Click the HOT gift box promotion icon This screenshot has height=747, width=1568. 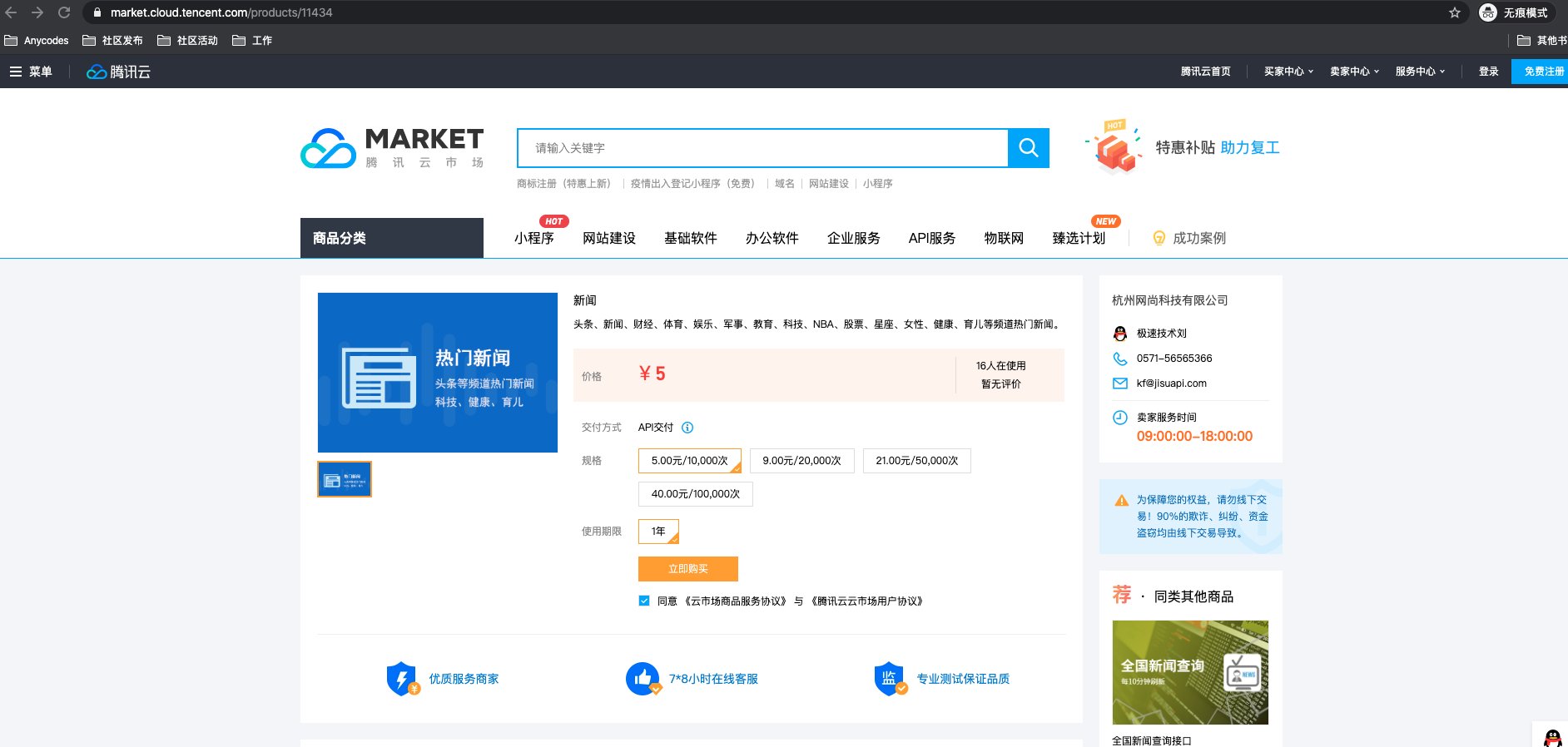[x=1114, y=147]
